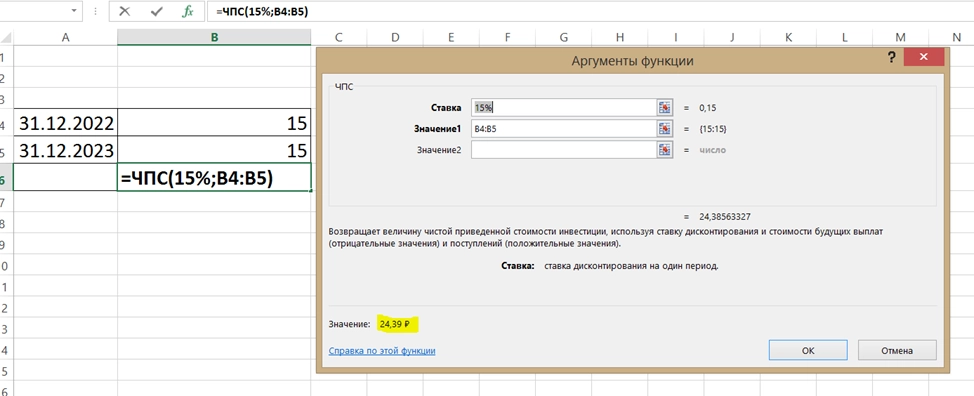974x396 pixels.
Task: Select column K header
Action: click(x=788, y=37)
